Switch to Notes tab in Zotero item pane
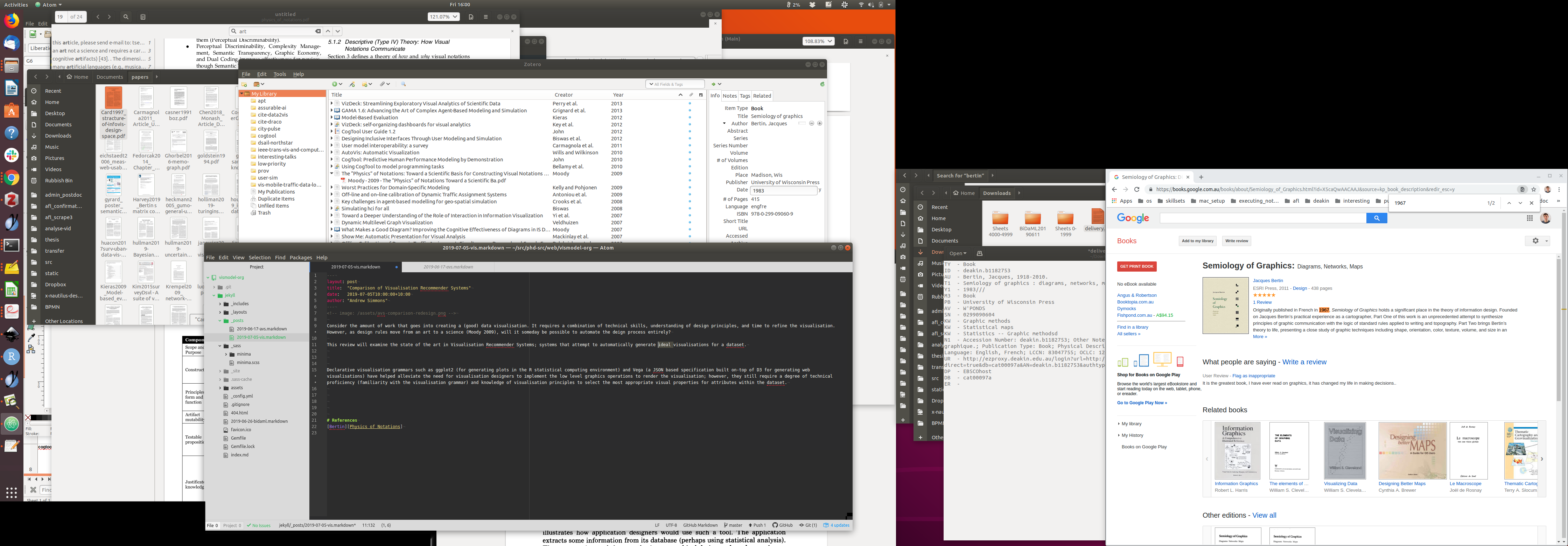Image resolution: width=1568 pixels, height=546 pixels. pos(729,96)
